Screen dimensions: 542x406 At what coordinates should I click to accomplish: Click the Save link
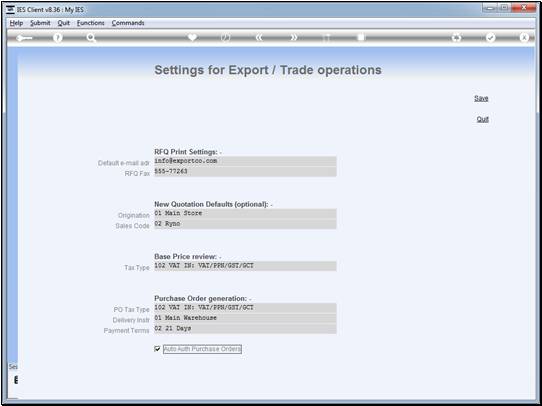[481, 98]
